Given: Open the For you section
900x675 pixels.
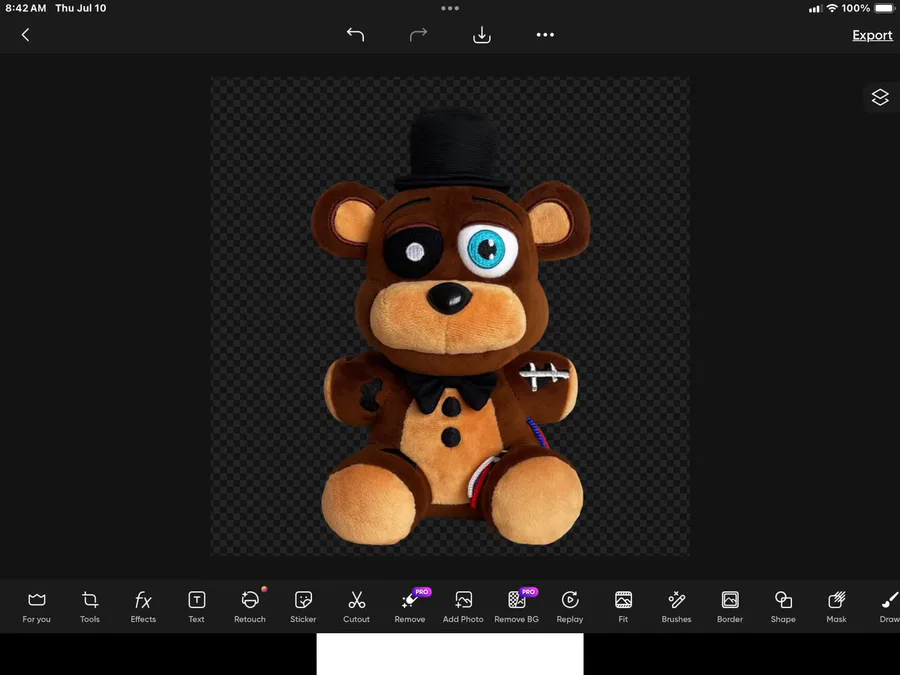Looking at the screenshot, I should coord(36,607).
